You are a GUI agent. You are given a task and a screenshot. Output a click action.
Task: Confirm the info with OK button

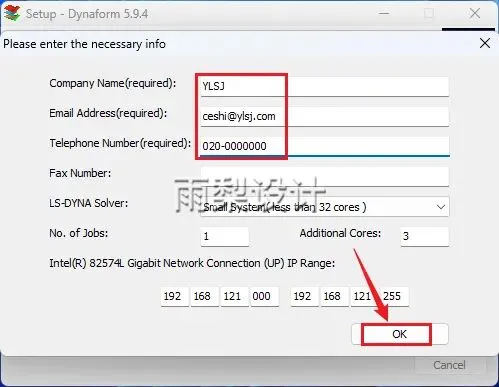[x=399, y=334]
